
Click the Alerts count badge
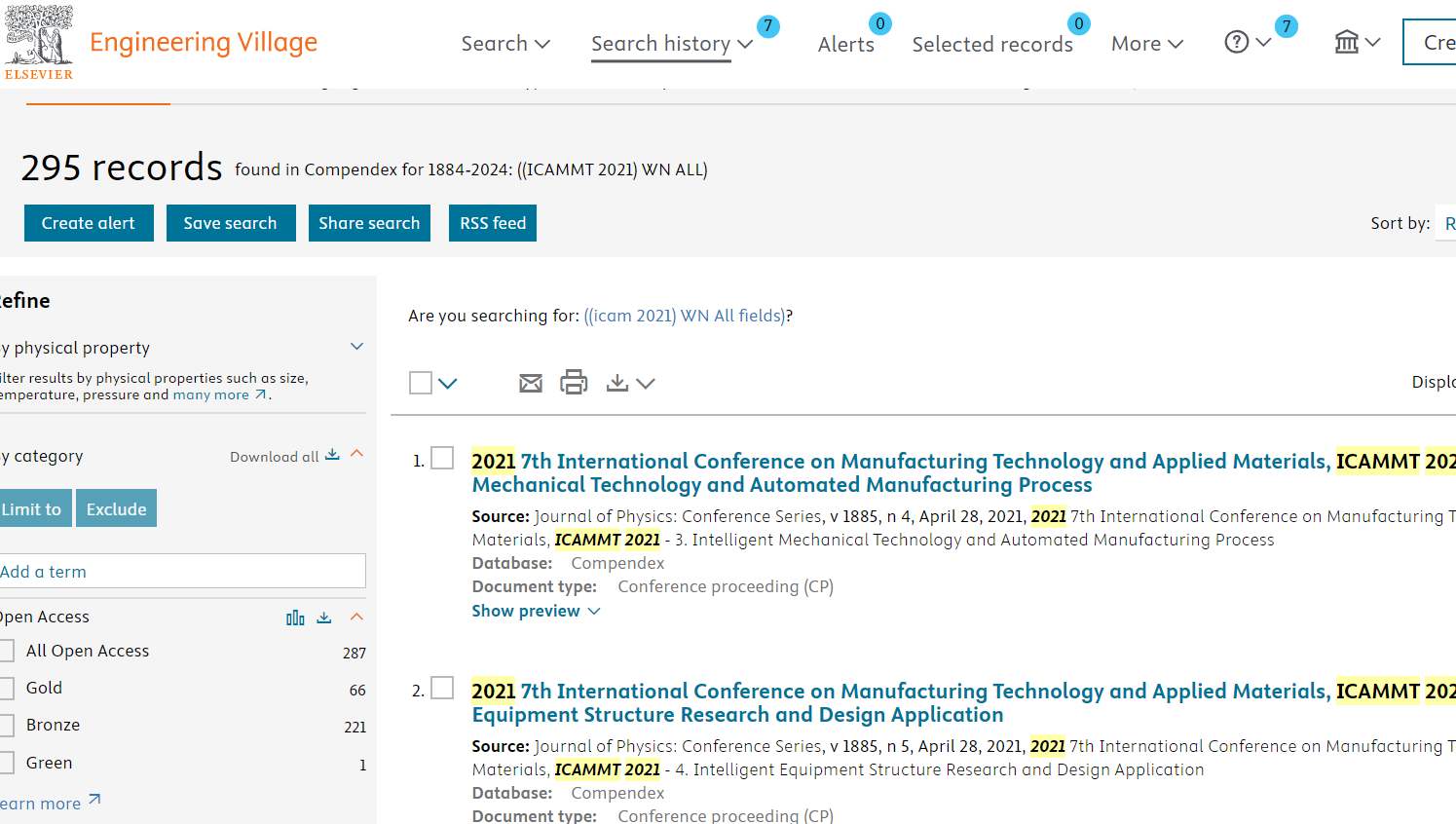(x=880, y=23)
